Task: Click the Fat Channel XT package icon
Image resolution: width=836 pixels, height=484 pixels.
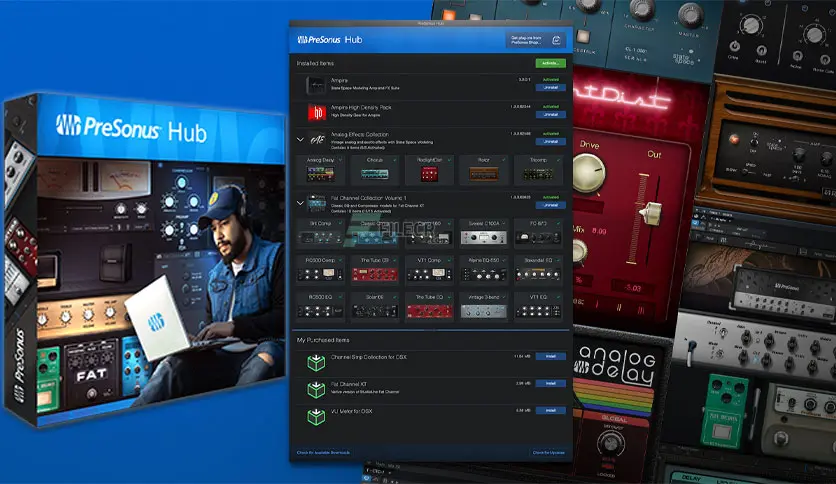Action: pos(316,387)
